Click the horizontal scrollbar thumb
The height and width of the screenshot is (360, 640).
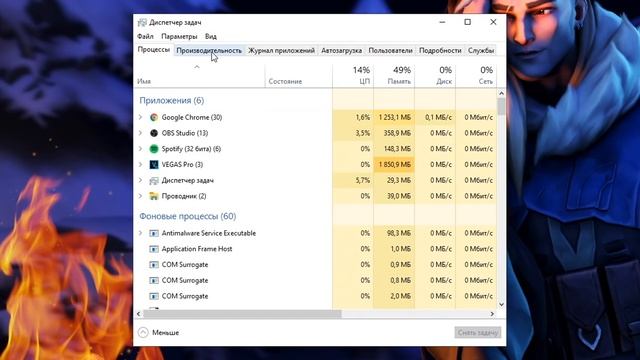click(242, 314)
